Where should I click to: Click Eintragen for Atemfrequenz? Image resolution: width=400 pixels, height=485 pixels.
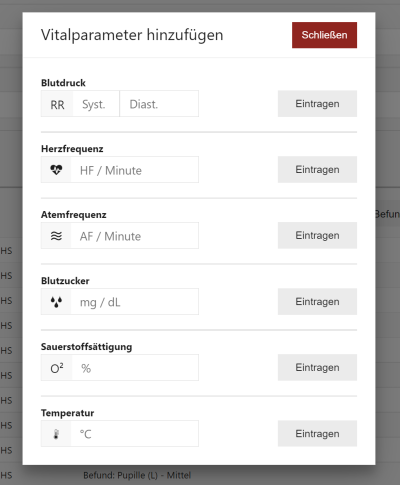click(317, 236)
